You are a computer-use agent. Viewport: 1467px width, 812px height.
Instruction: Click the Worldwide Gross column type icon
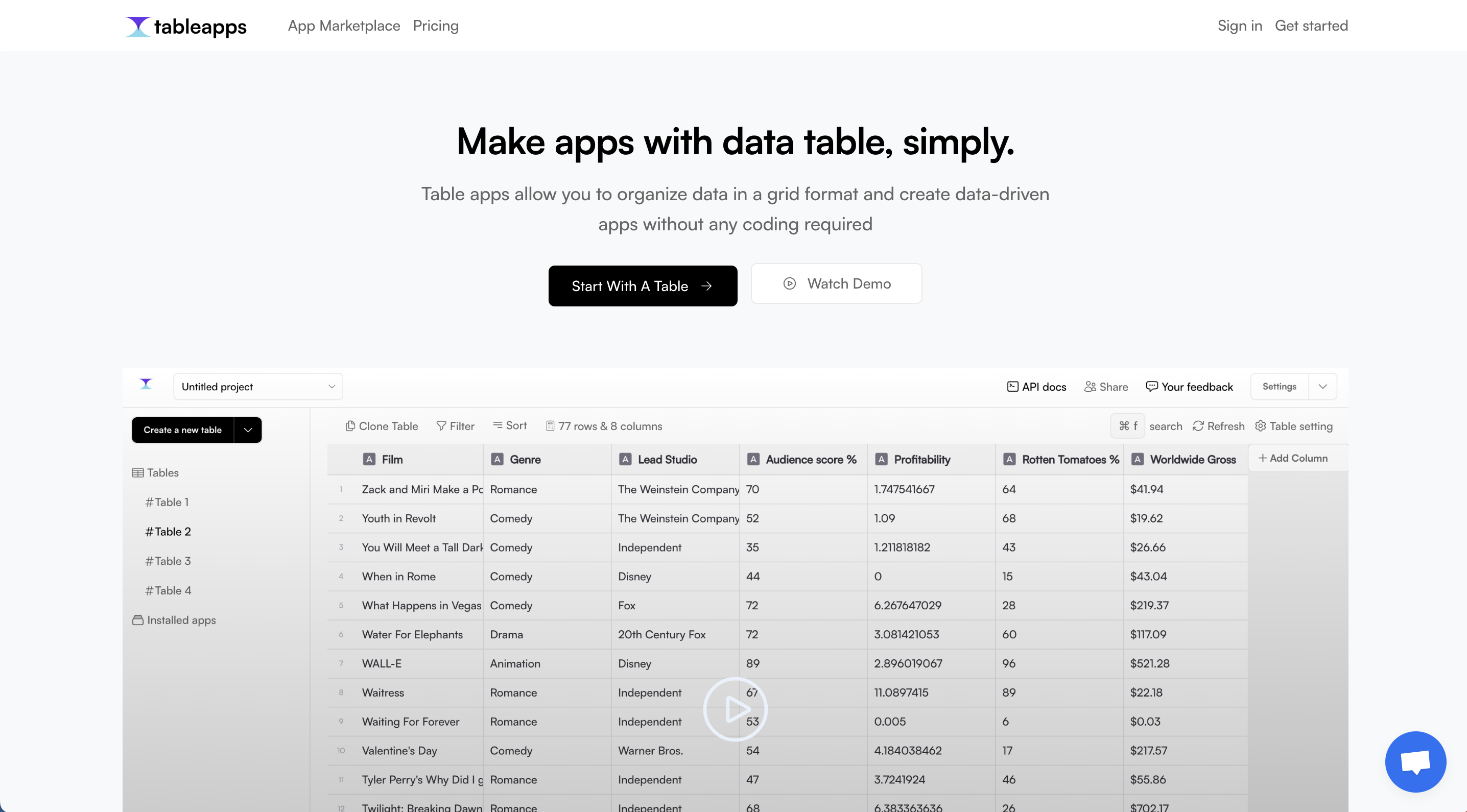coord(1138,460)
